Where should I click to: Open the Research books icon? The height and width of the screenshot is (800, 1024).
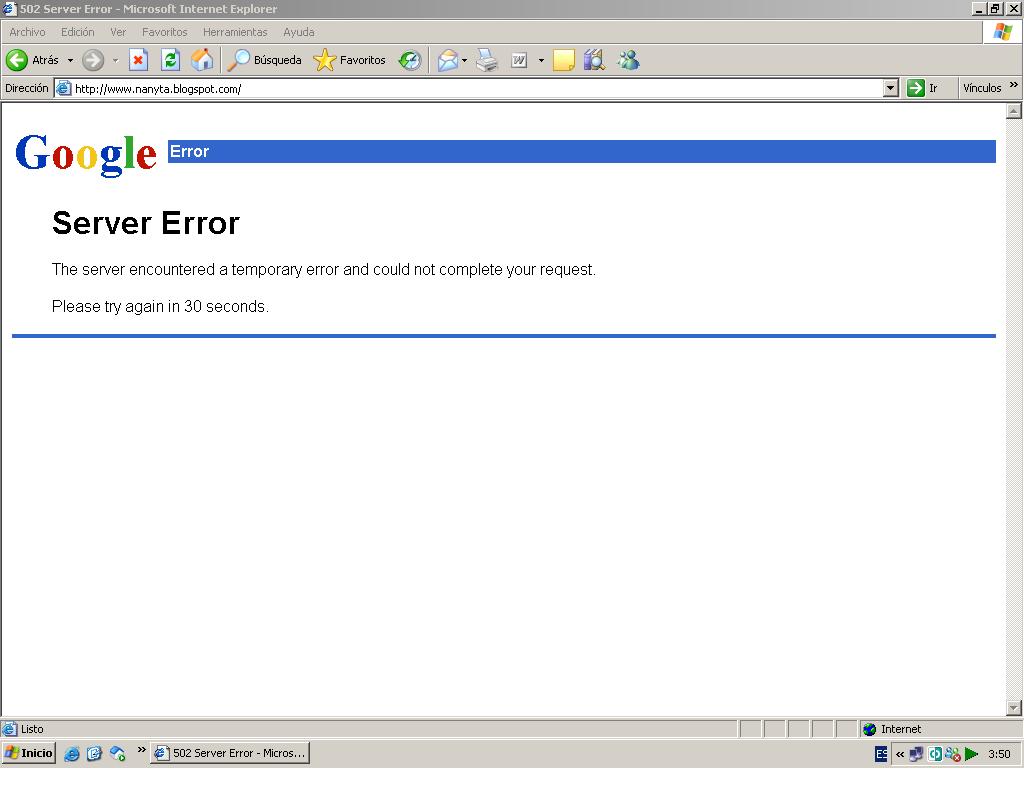coord(594,60)
